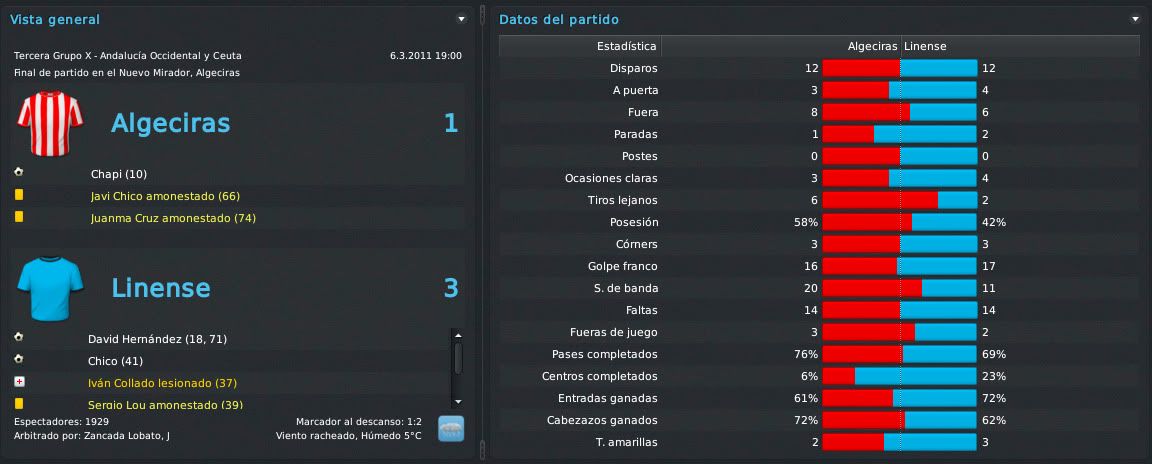The image size is (1152, 464).
Task: Click the up arrow of events scrollbar
Action: pos(458,335)
